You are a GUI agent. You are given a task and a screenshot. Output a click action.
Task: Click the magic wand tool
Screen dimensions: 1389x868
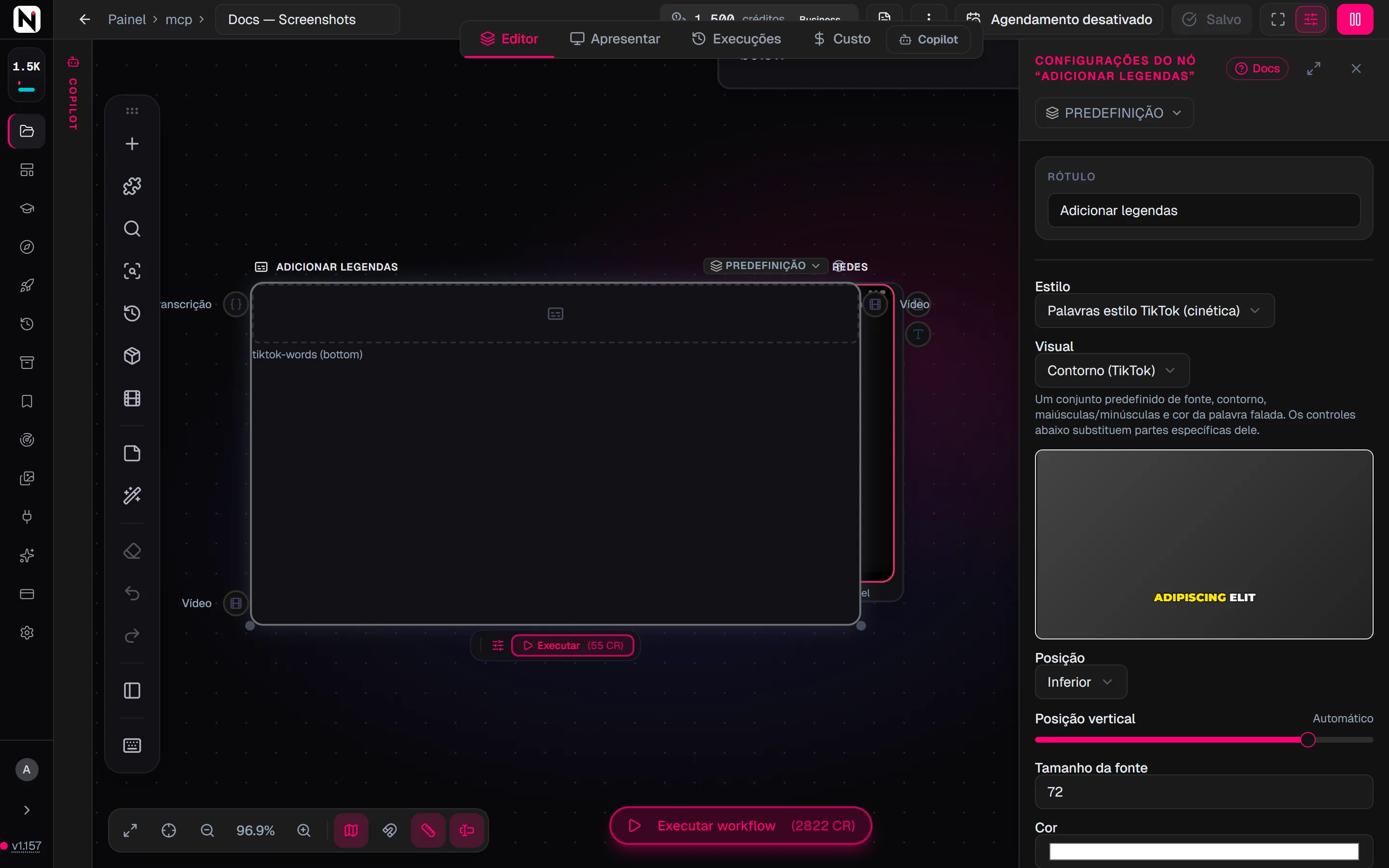pos(132,495)
